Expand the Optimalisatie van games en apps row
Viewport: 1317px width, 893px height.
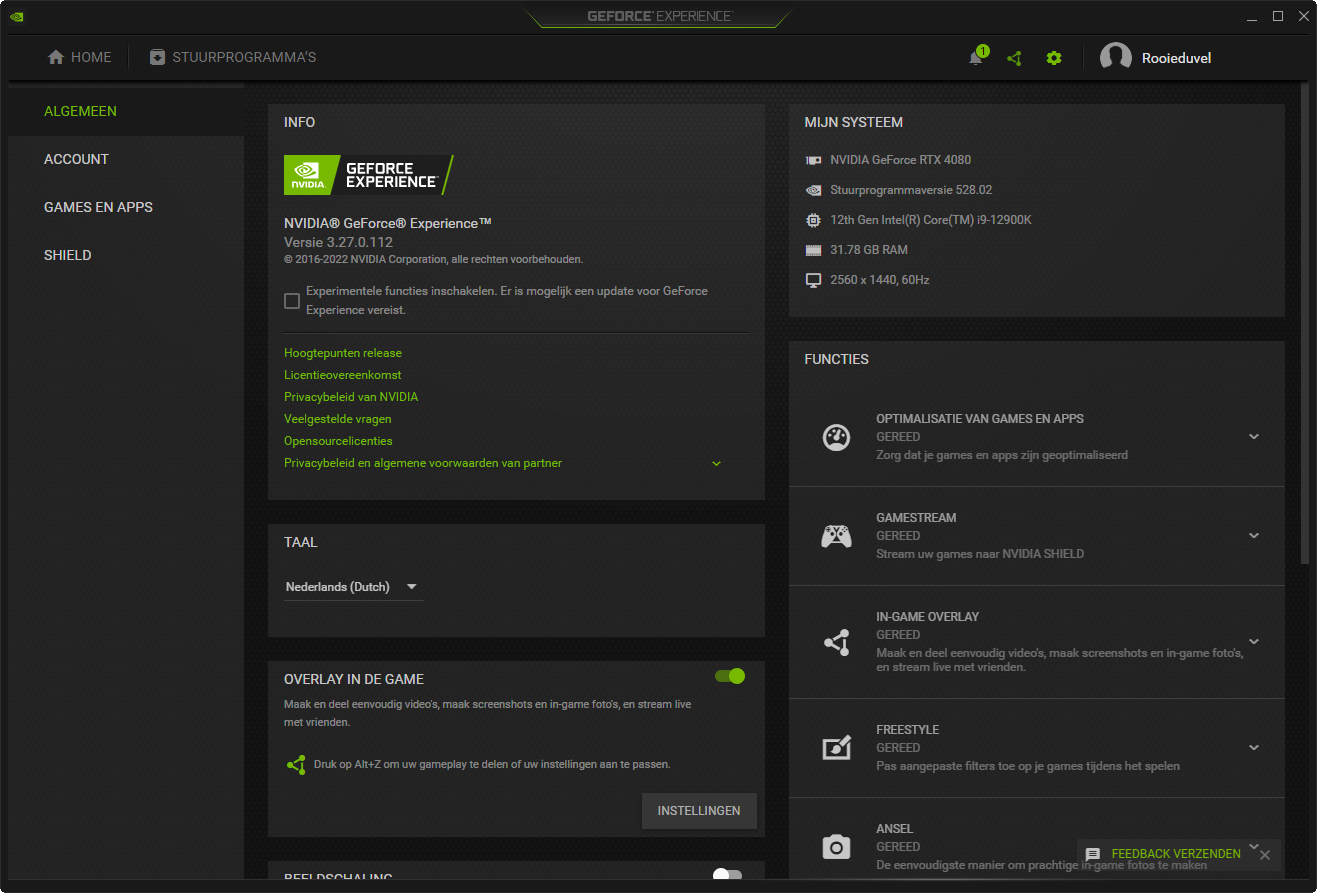(x=1036, y=437)
